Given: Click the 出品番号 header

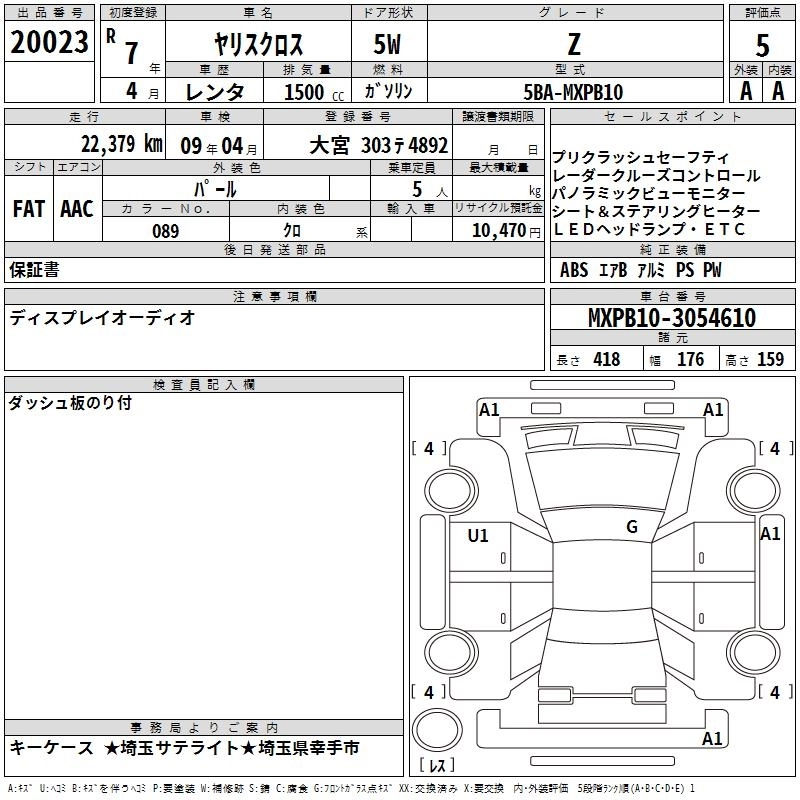Looking at the screenshot, I should coord(49,13).
